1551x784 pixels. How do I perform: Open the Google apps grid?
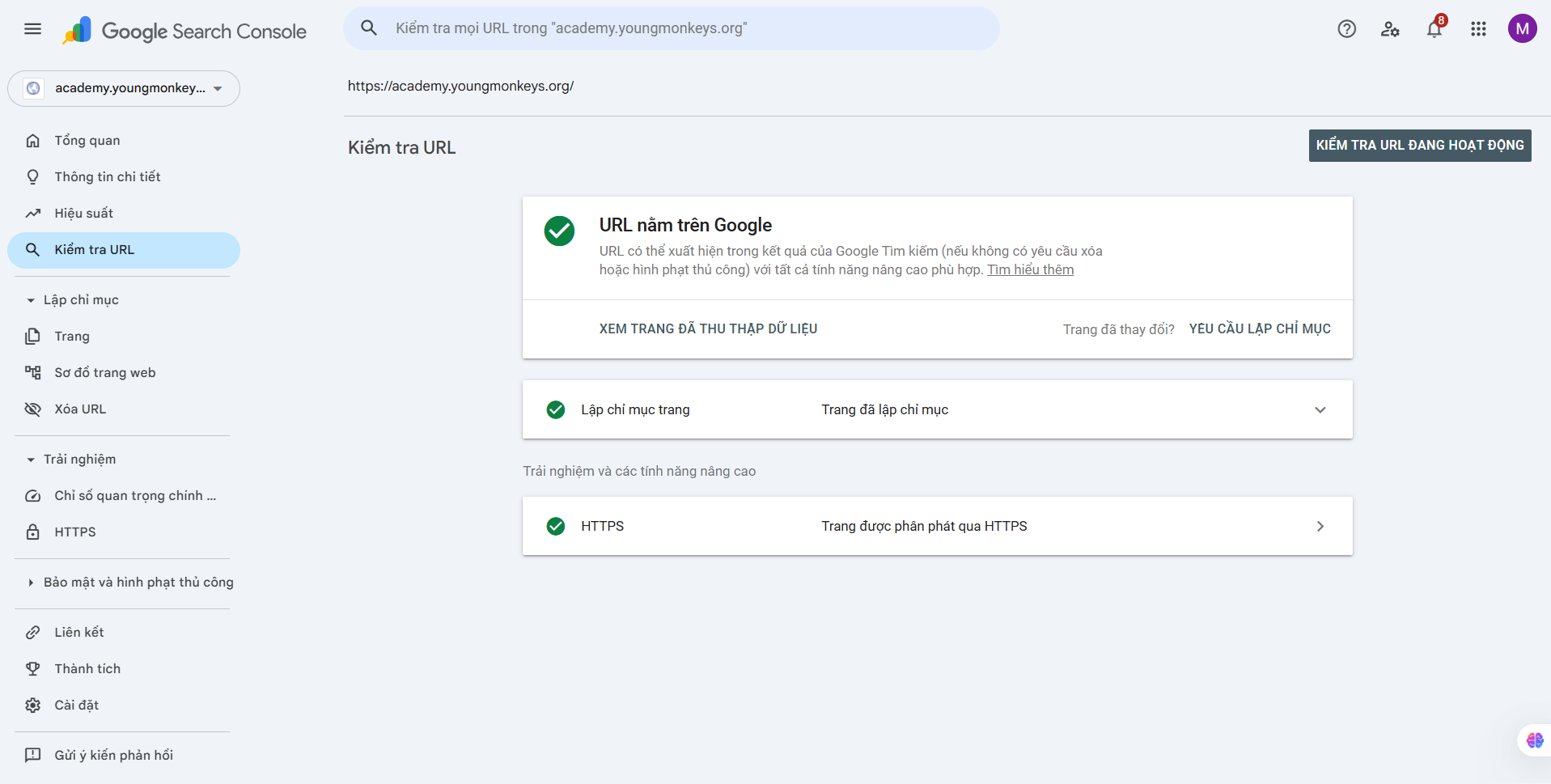coord(1478,29)
